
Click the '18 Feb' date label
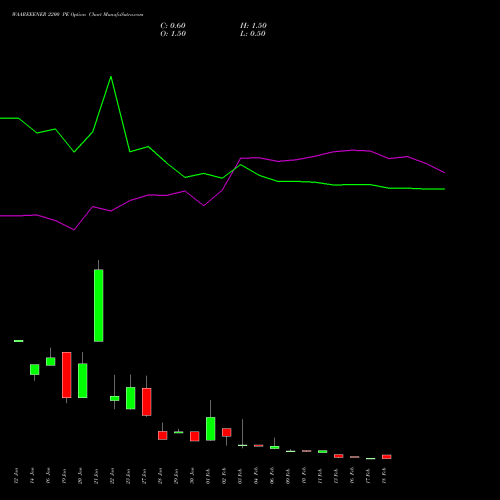(385, 476)
